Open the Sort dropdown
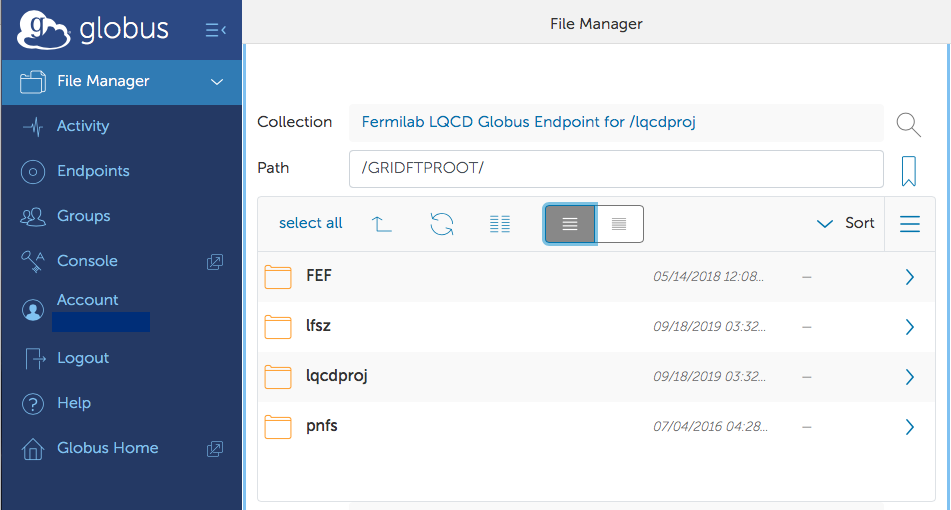The width and height of the screenshot is (951, 510). (x=845, y=223)
